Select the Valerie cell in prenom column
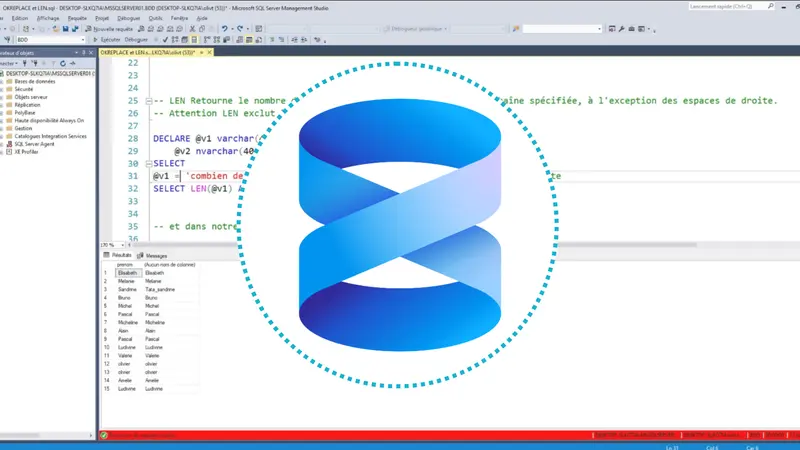The image size is (800, 450). [x=125, y=356]
